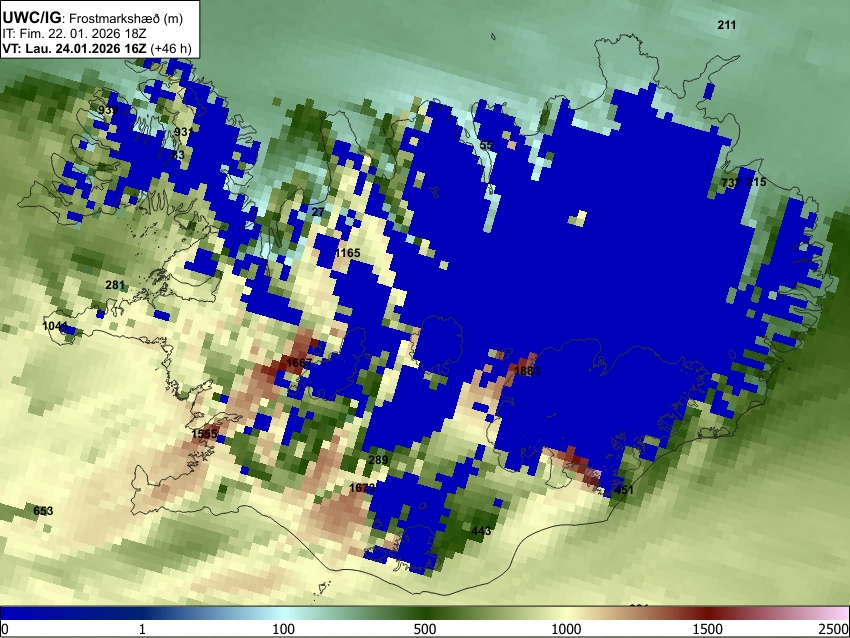Click the 1673 value label on map
The width and height of the screenshot is (850, 638).
click(362, 488)
